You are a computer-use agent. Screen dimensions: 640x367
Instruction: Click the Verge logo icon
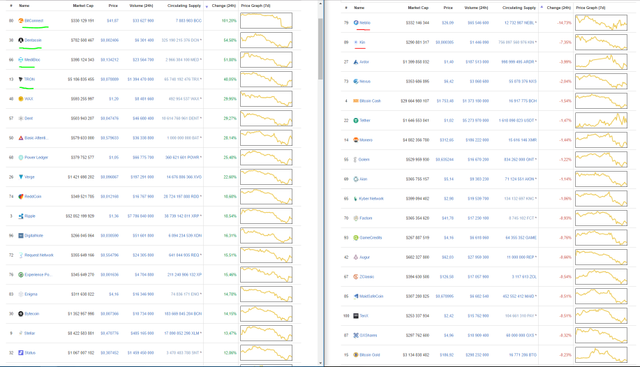21,177
